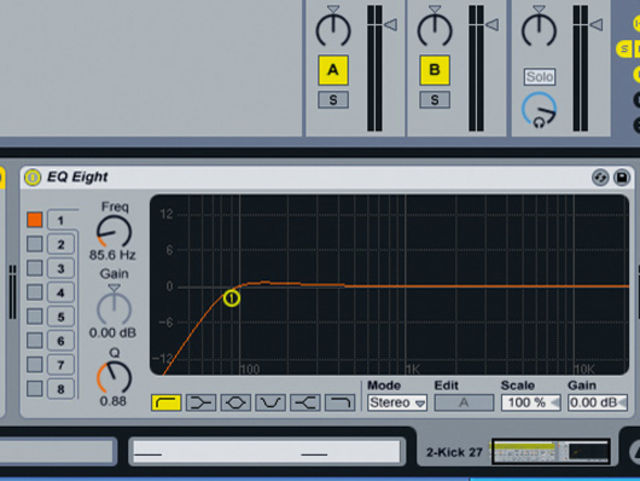Select filter band 4 tab
The width and height of the screenshot is (640, 481).
(x=61, y=292)
